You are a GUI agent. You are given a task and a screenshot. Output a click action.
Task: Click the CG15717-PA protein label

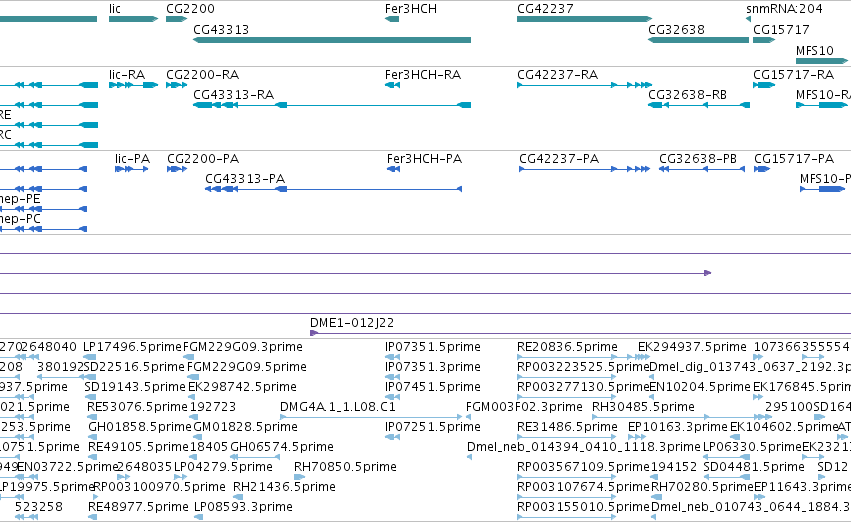click(x=794, y=158)
